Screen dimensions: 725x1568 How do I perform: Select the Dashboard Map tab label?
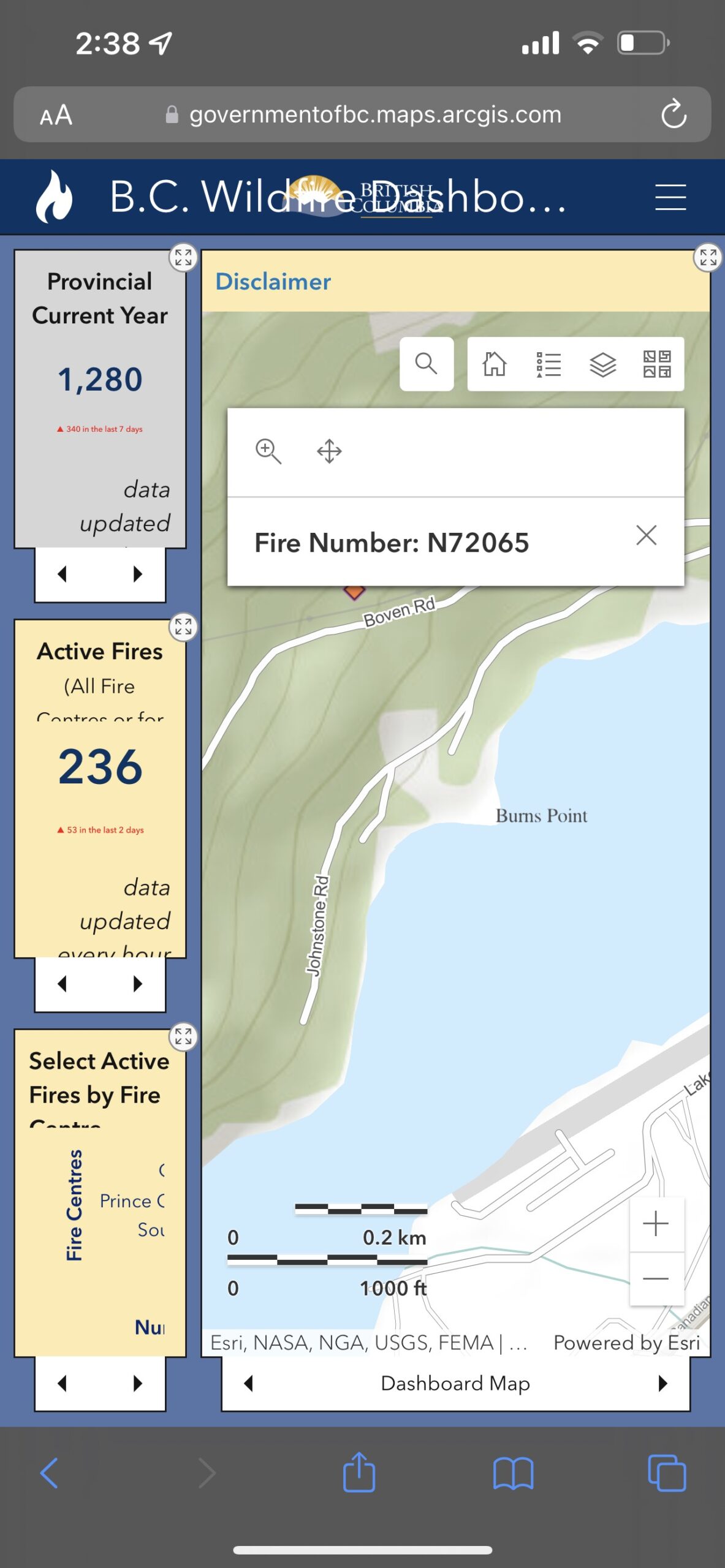click(455, 1383)
